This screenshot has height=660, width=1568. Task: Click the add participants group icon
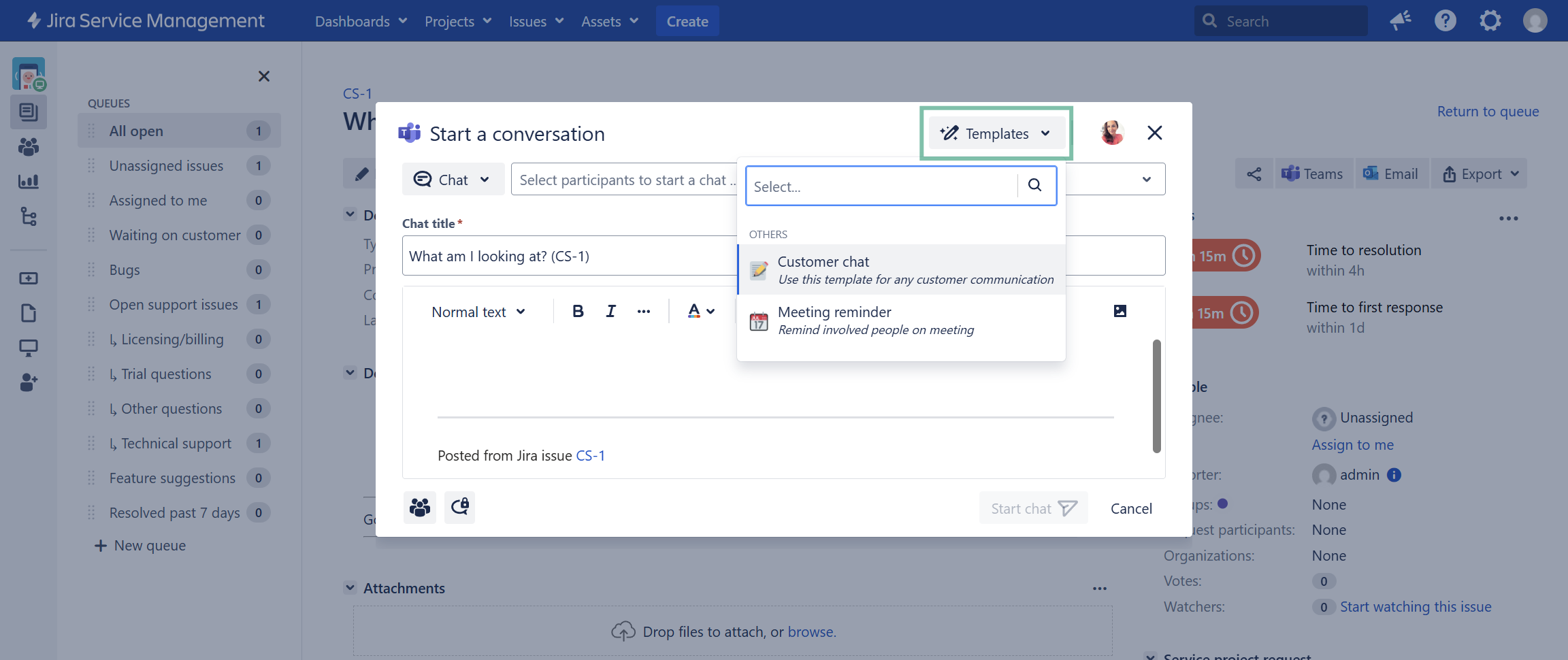click(x=420, y=508)
